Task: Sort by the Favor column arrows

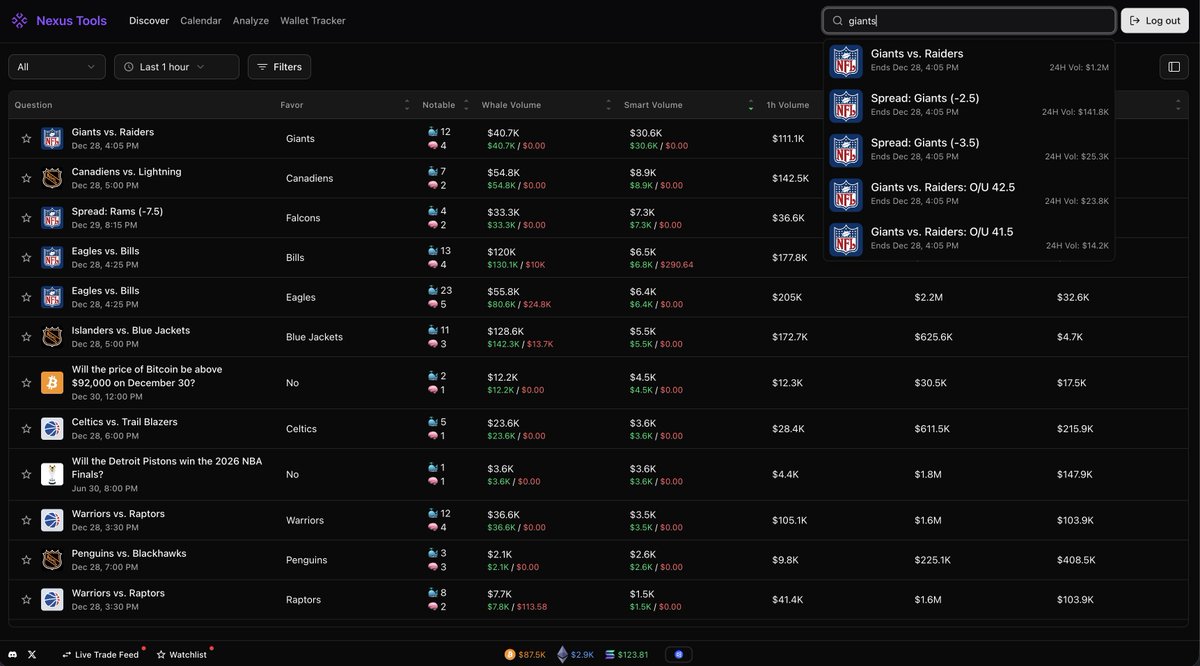Action: click(x=407, y=105)
